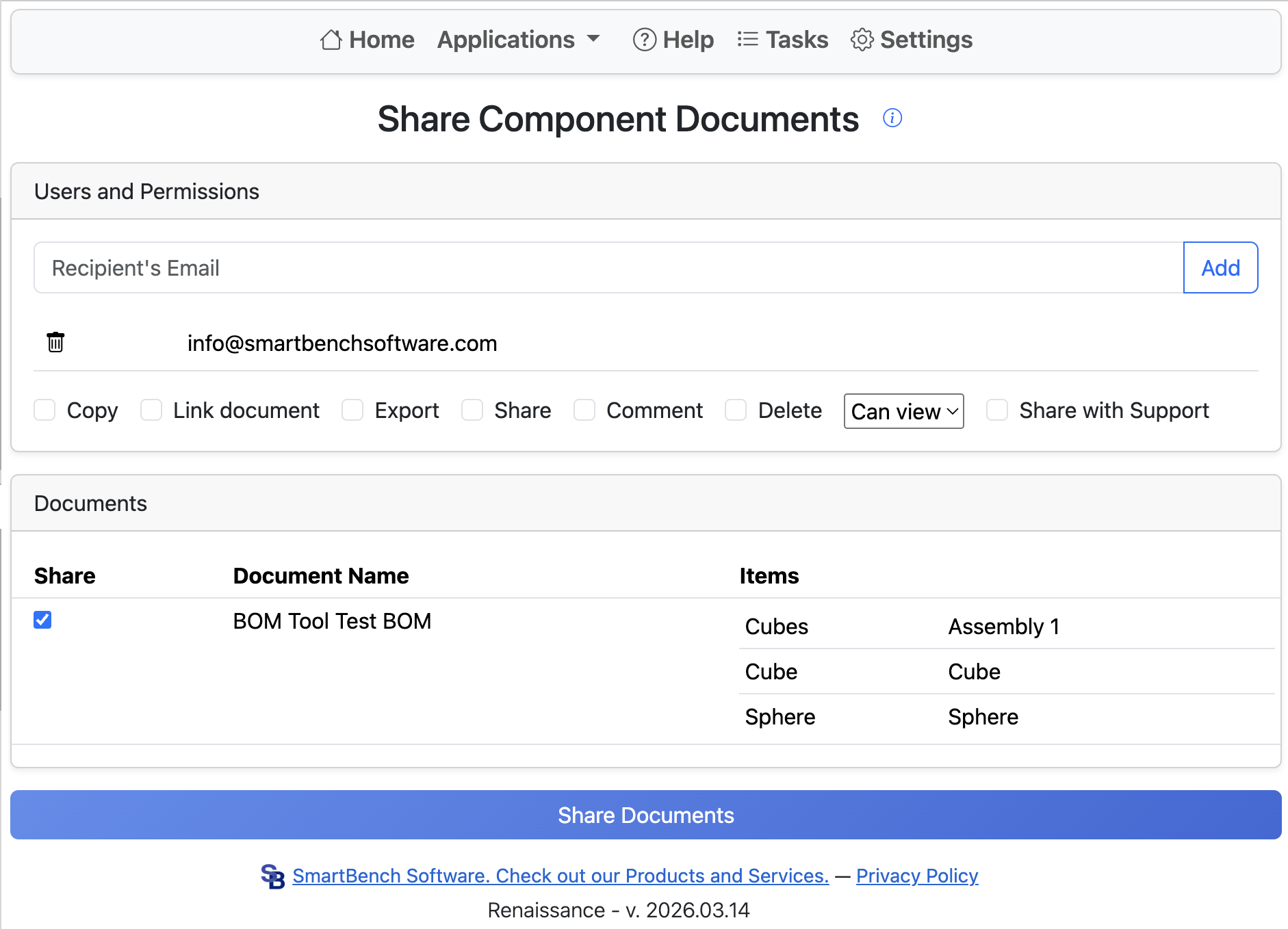The height and width of the screenshot is (929, 1288).
Task: Click the info icon next to Share Component Documents
Action: click(892, 118)
